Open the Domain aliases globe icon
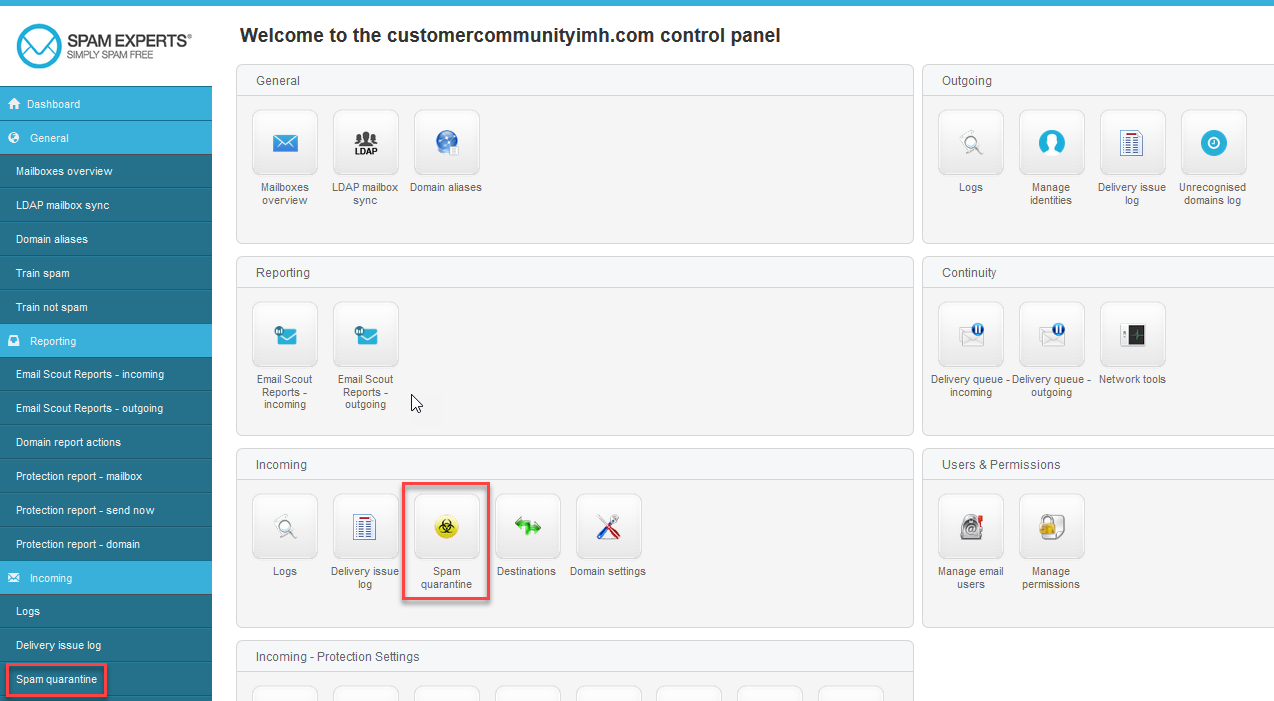This screenshot has height=701, width=1274. tap(447, 143)
